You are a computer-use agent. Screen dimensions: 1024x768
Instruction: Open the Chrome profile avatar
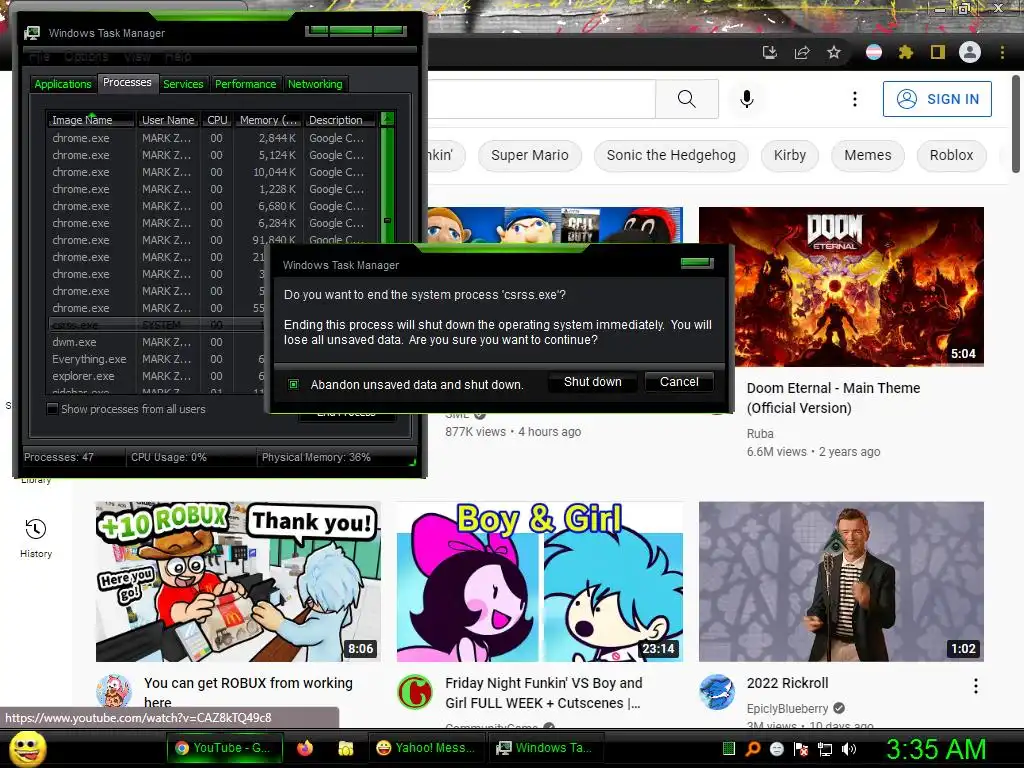point(970,52)
